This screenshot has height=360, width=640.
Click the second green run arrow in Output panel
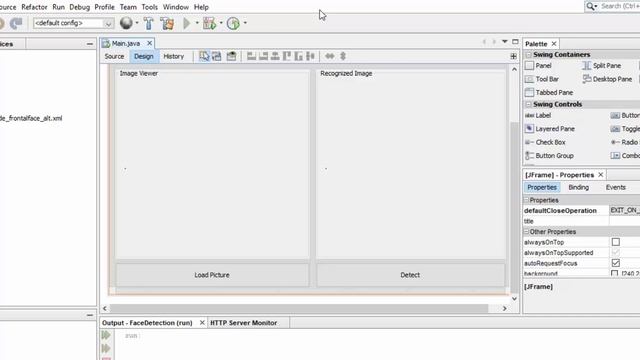coord(106,348)
